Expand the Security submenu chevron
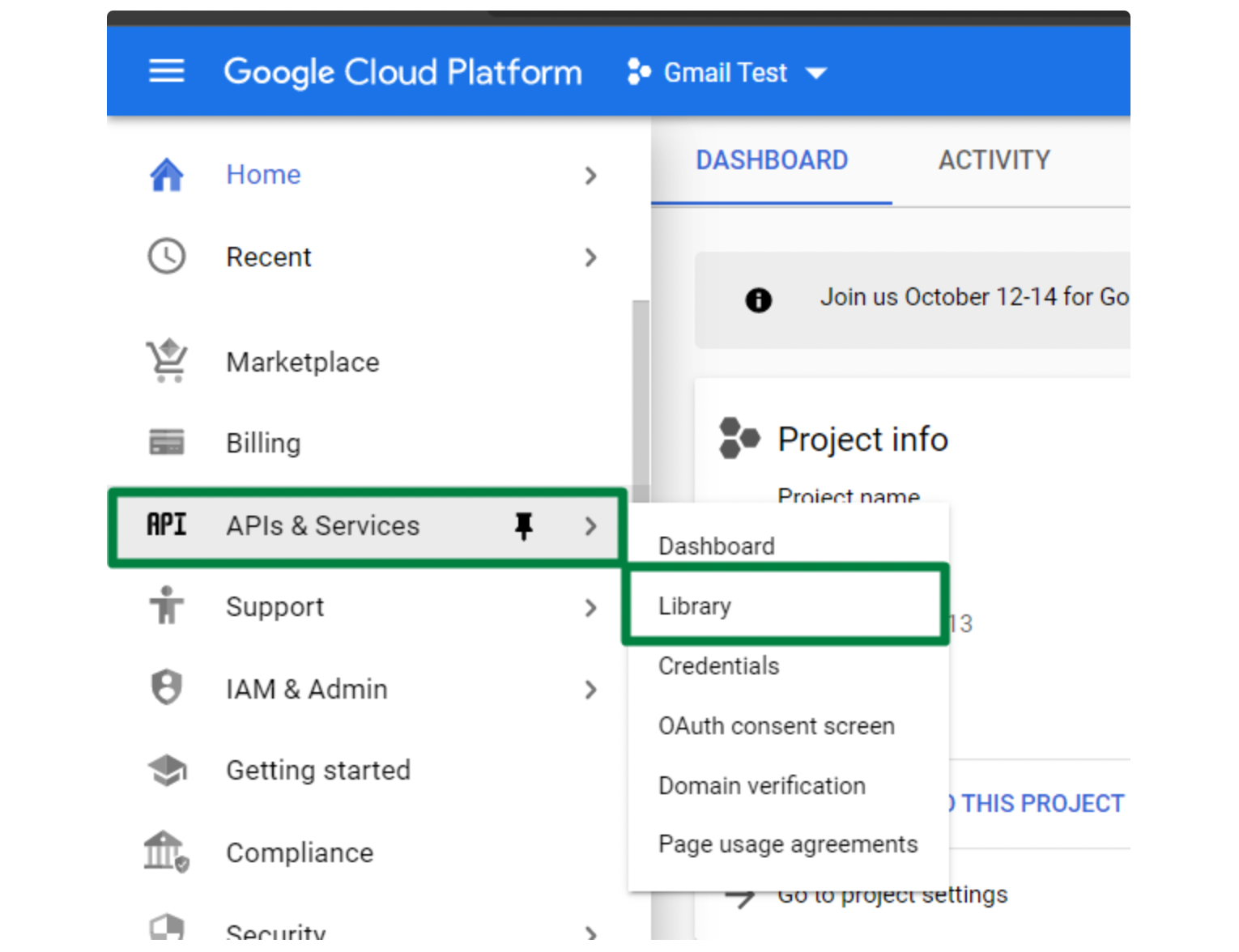The image size is (1239, 952). coord(591,933)
